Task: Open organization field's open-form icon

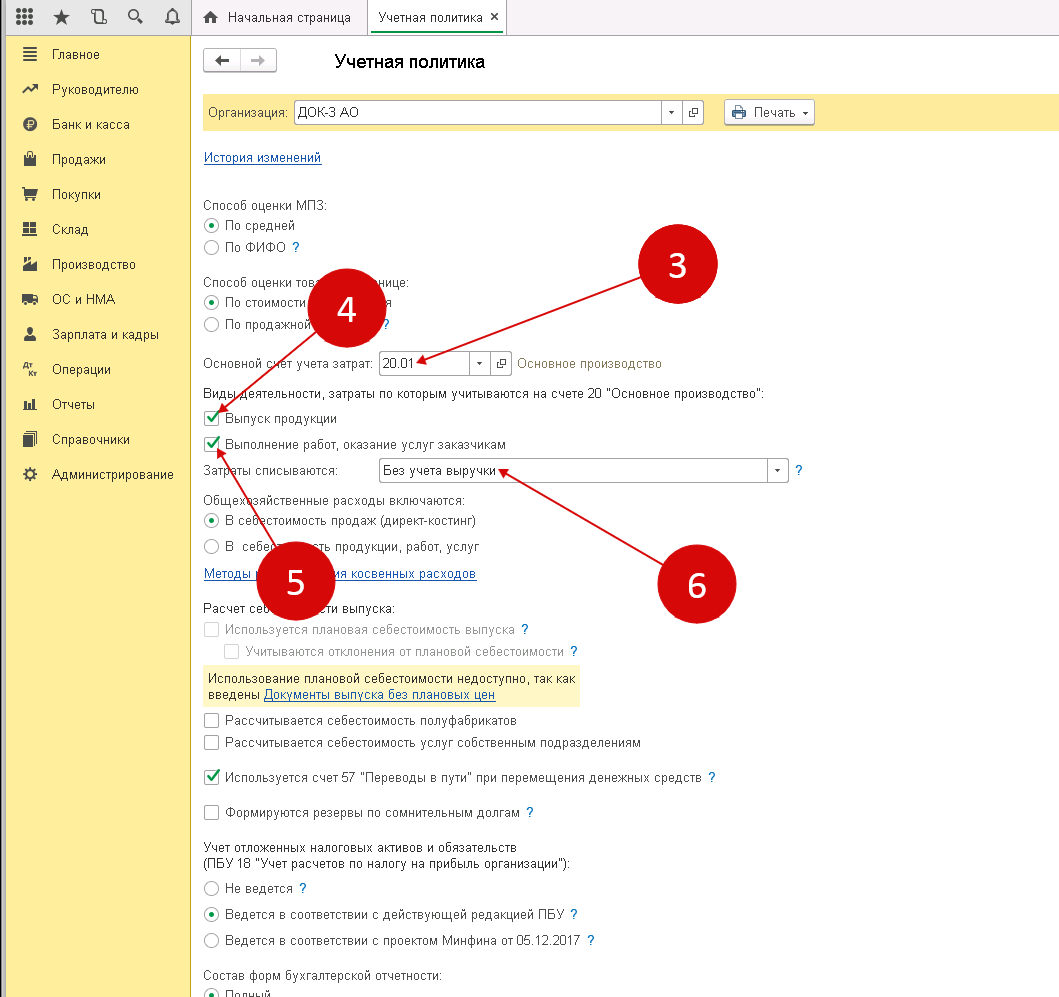Action: pos(694,113)
